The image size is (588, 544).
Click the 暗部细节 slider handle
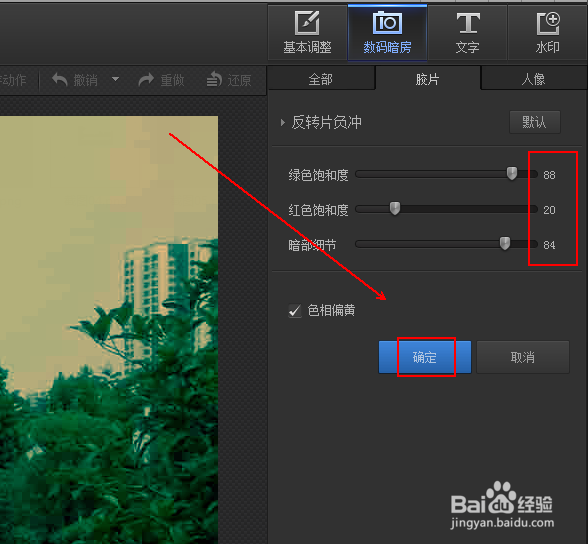pos(505,244)
